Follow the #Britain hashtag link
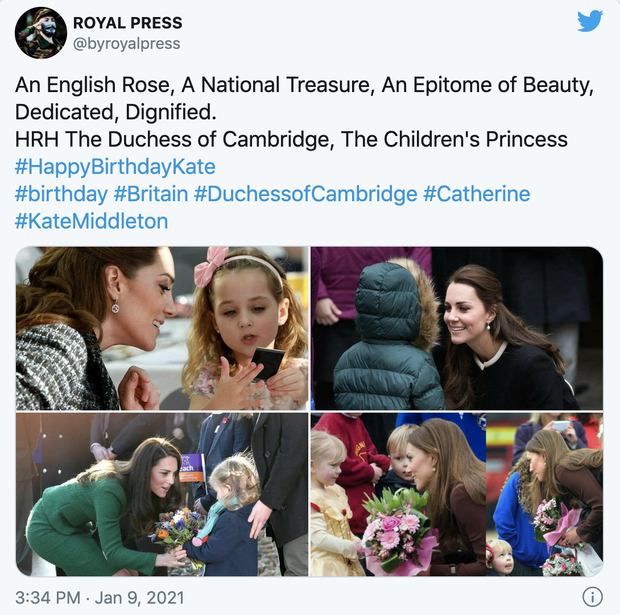This screenshot has height=615, width=620. [x=151, y=194]
